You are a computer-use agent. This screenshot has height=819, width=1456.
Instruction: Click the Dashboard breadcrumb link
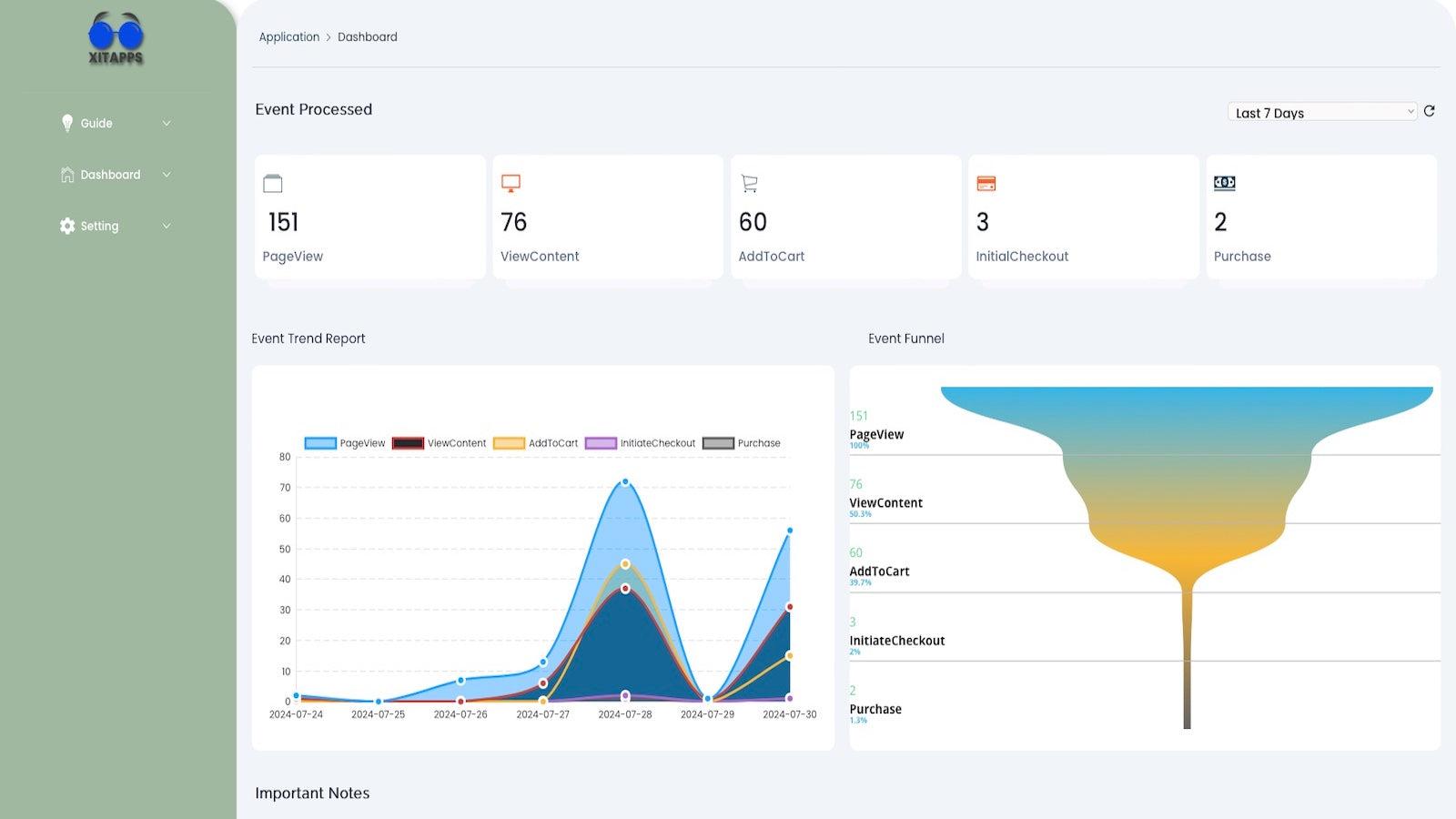[x=367, y=36]
